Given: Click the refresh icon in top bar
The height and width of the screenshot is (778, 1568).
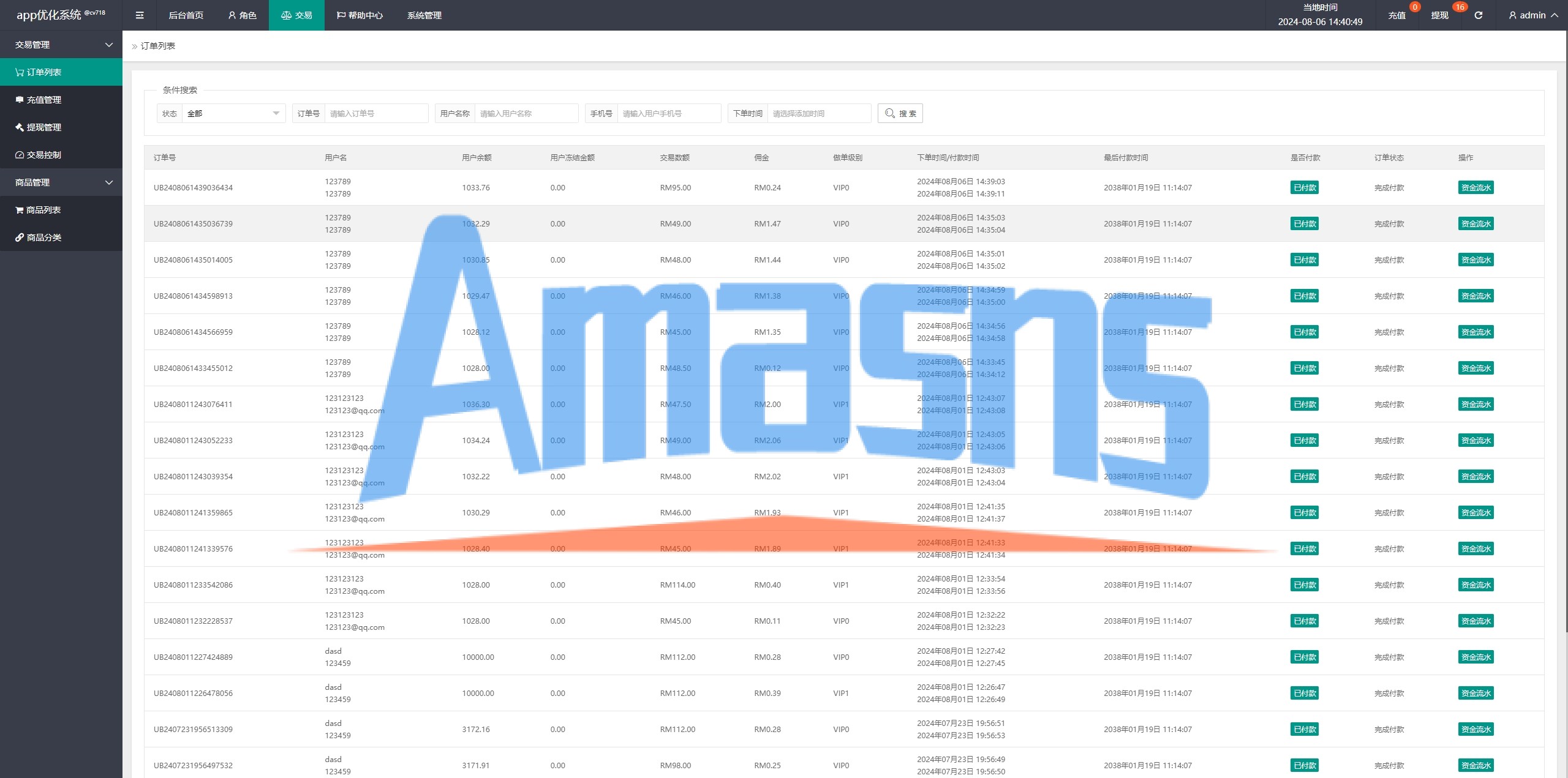Looking at the screenshot, I should 1478,15.
